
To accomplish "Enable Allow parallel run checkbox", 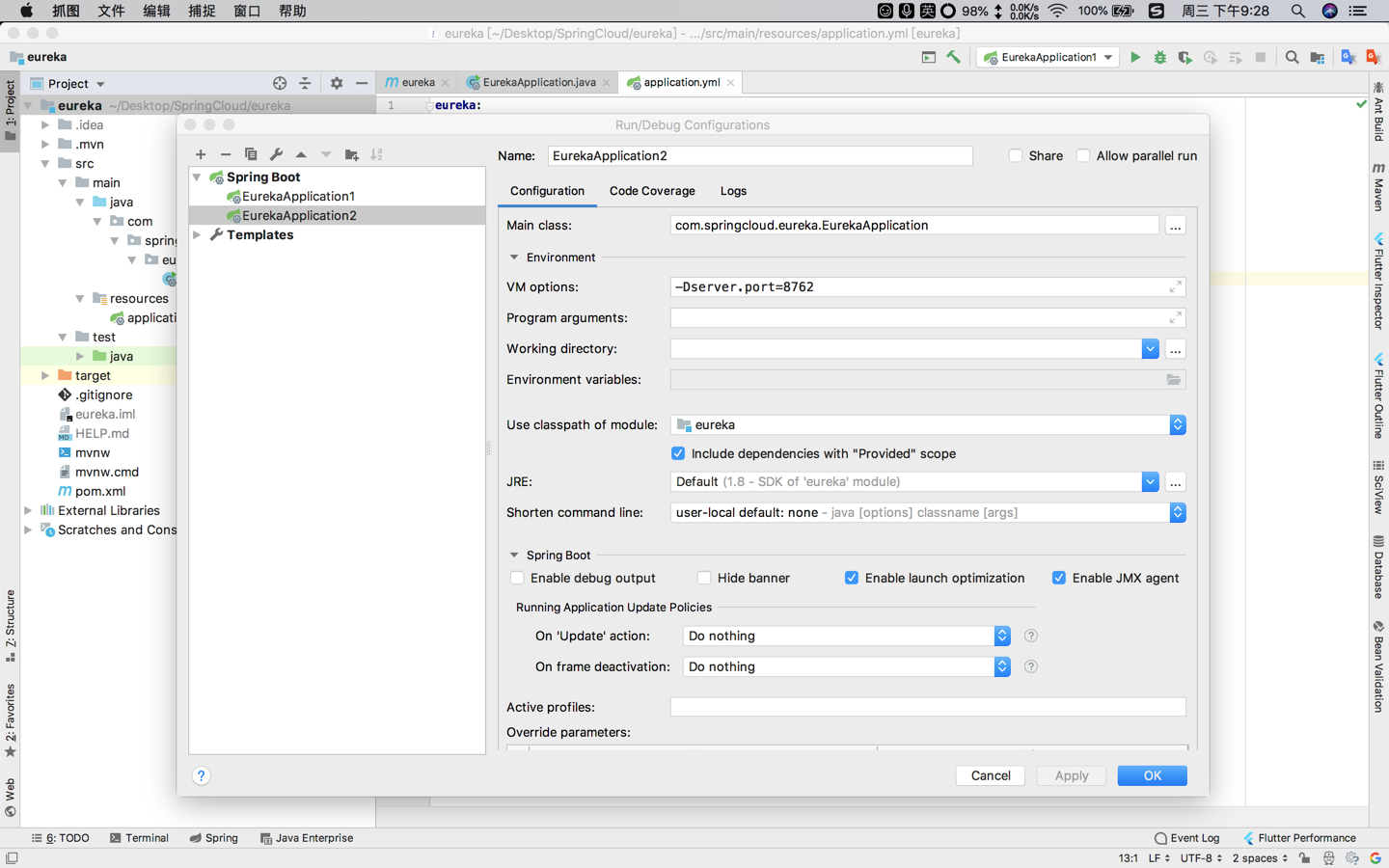I will click(x=1083, y=155).
